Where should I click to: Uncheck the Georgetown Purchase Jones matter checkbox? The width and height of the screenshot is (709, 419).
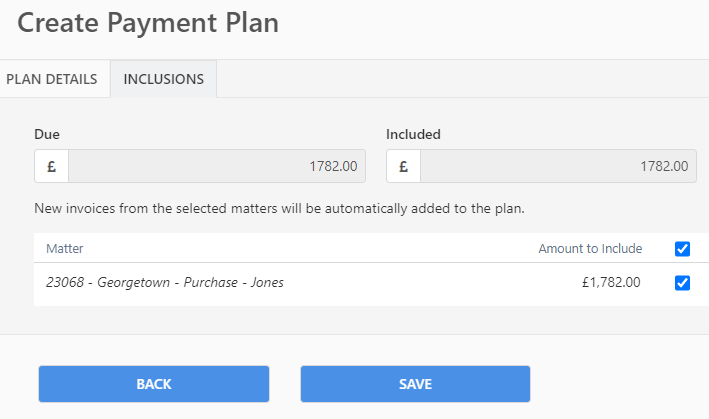point(682,283)
